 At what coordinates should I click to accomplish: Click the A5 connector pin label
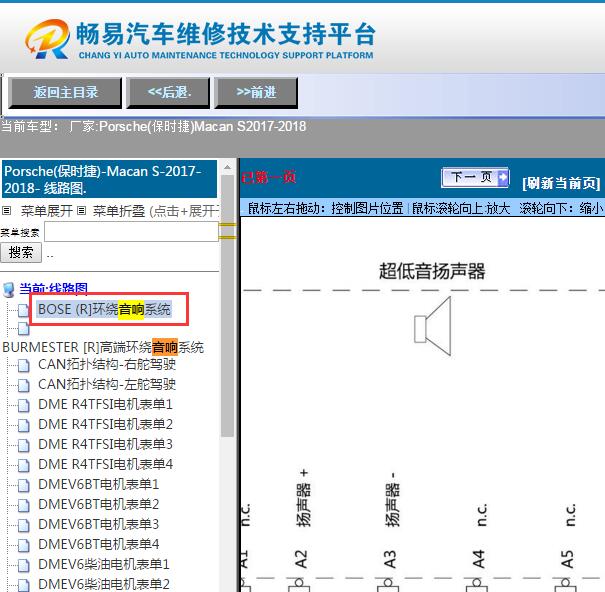[567, 559]
